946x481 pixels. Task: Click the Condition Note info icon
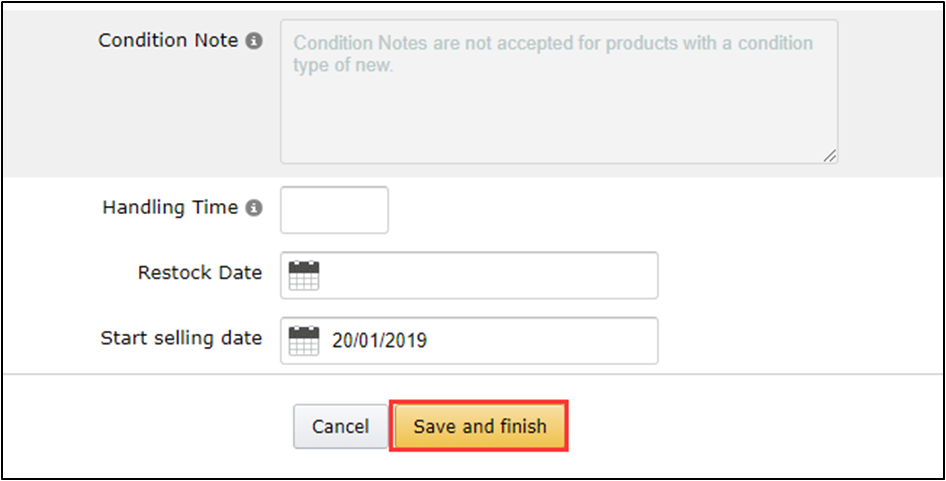[254, 42]
